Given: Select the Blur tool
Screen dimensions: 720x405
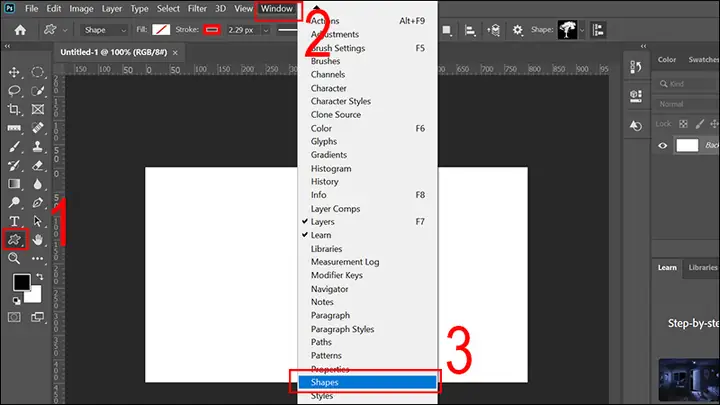Looking at the screenshot, I should point(38,184).
